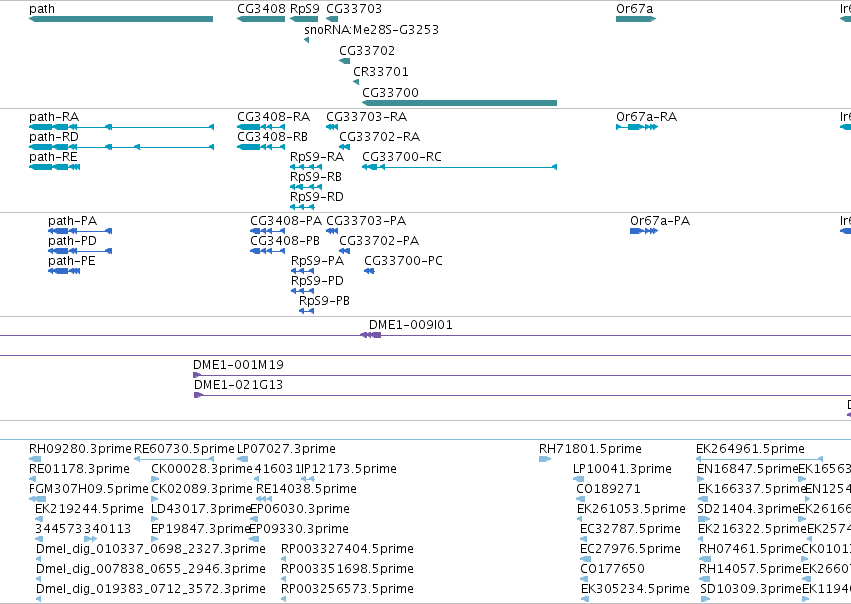Click the RpS9-RB transcript label
This screenshot has height=604, width=851.
tap(316, 177)
